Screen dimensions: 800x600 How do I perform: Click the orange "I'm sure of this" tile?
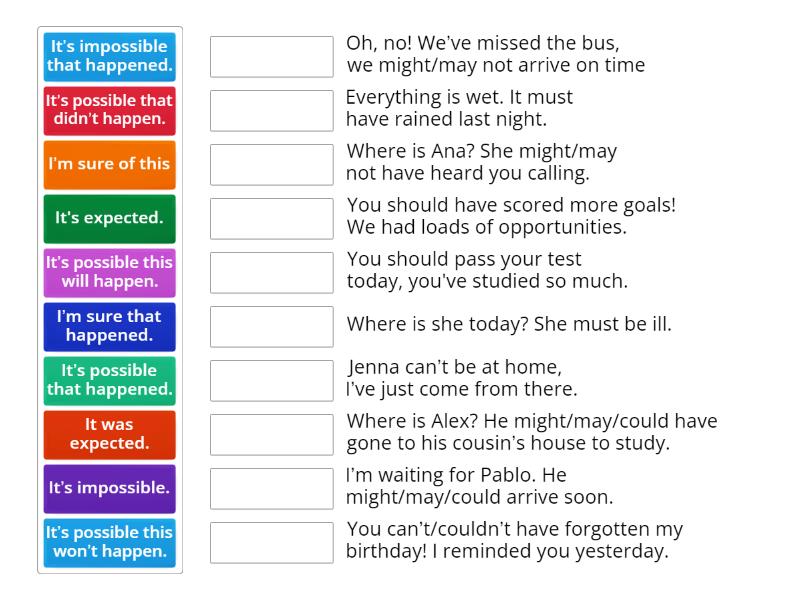click(x=109, y=164)
